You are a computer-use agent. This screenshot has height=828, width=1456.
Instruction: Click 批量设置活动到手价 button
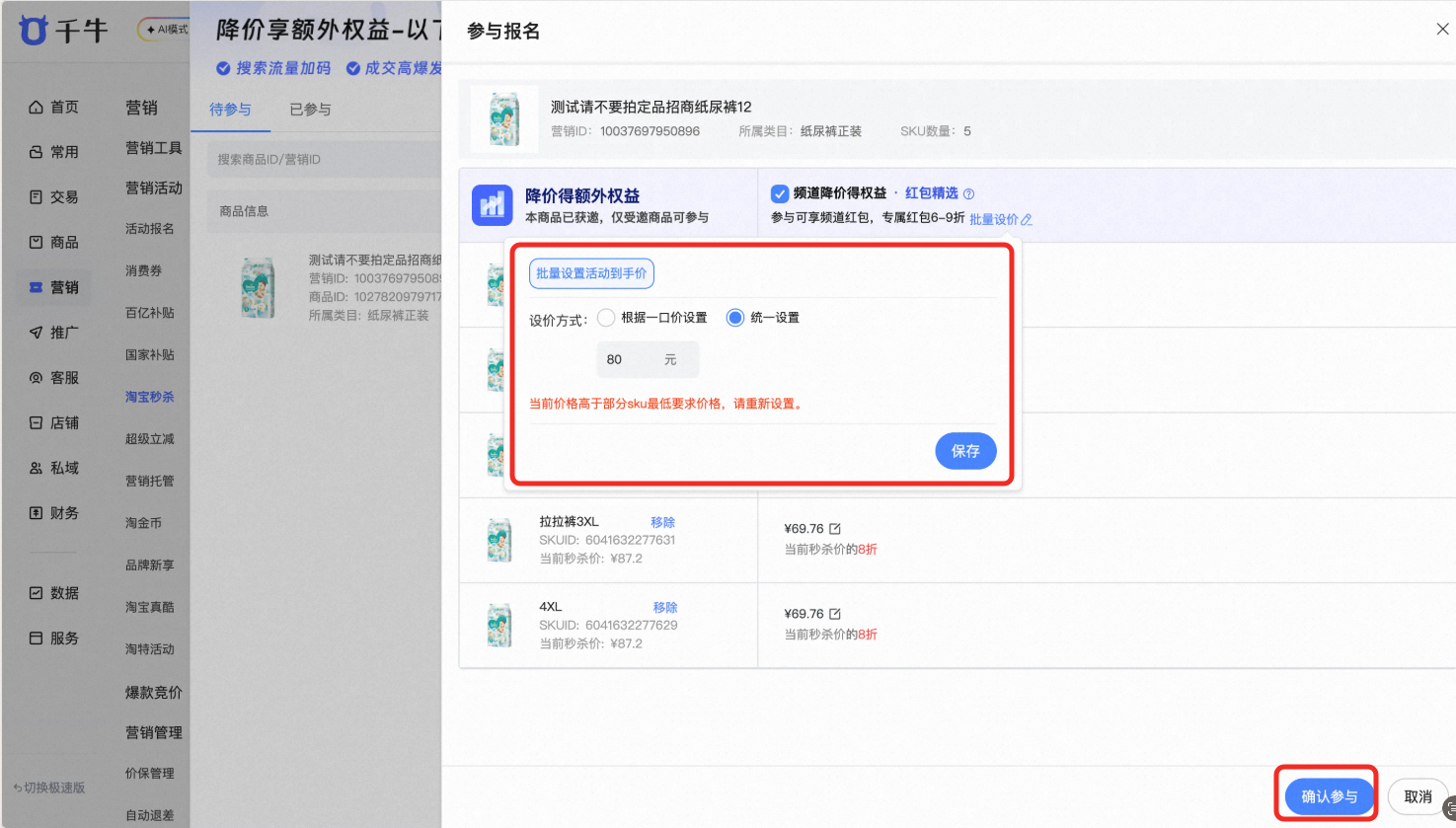tap(591, 273)
